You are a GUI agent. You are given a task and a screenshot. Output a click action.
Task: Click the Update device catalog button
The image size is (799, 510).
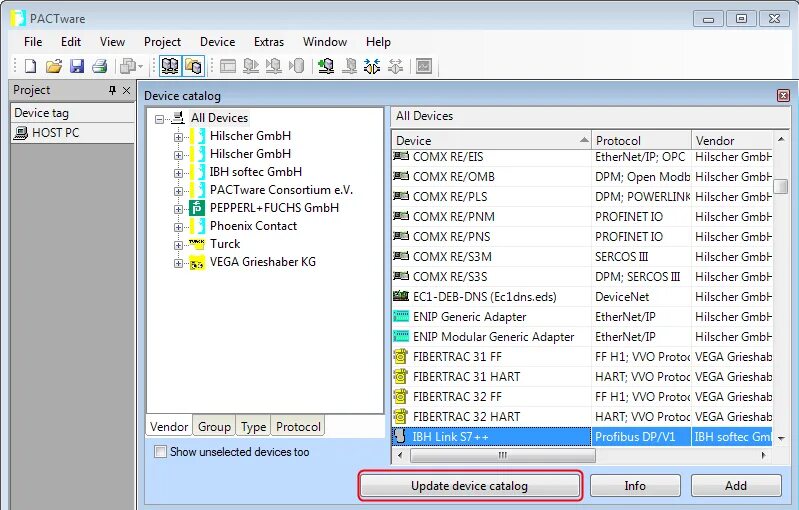coord(469,486)
